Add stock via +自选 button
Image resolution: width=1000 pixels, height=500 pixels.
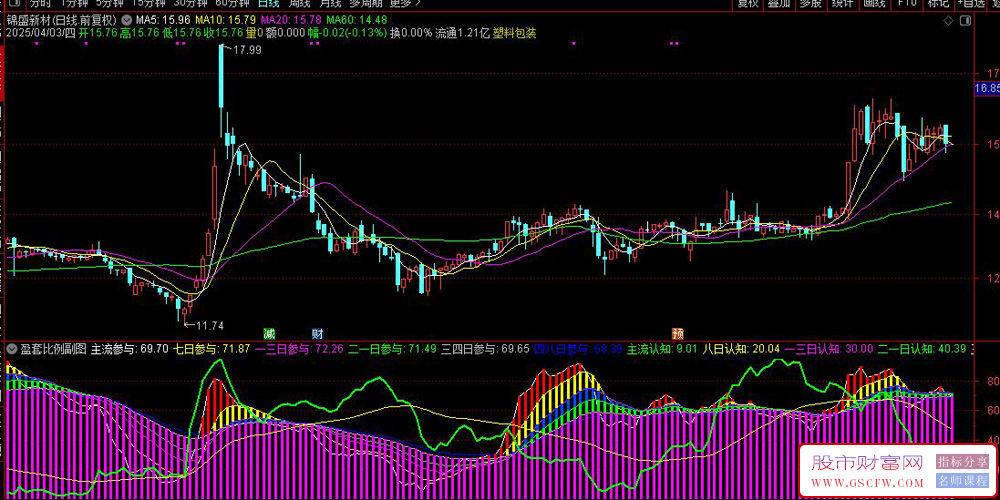click(x=968, y=3)
